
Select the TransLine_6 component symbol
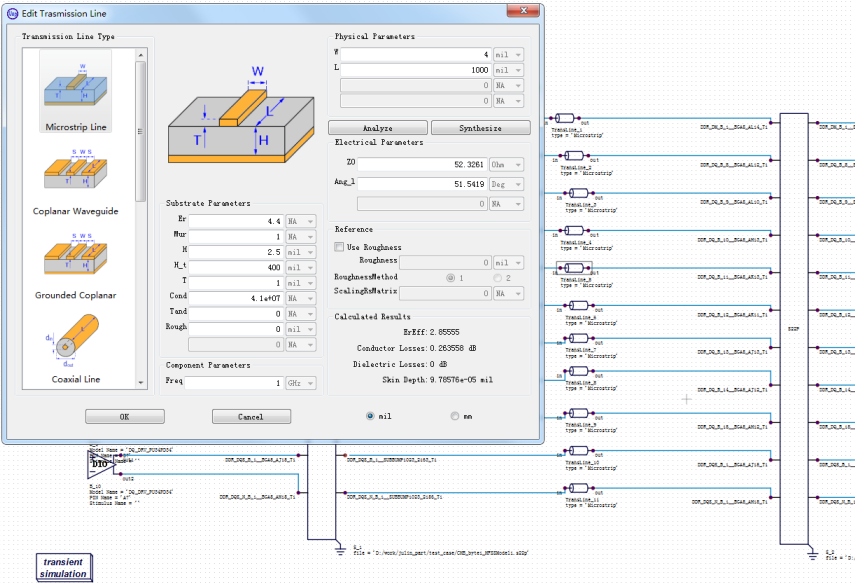[x=578, y=306]
